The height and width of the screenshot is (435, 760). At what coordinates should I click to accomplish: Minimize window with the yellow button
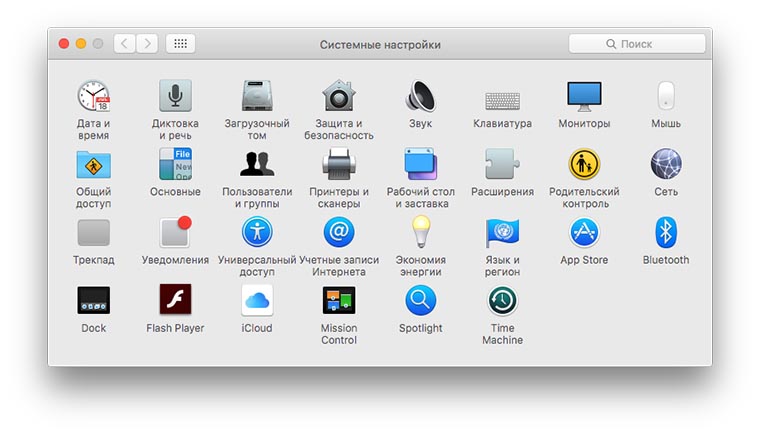(81, 44)
